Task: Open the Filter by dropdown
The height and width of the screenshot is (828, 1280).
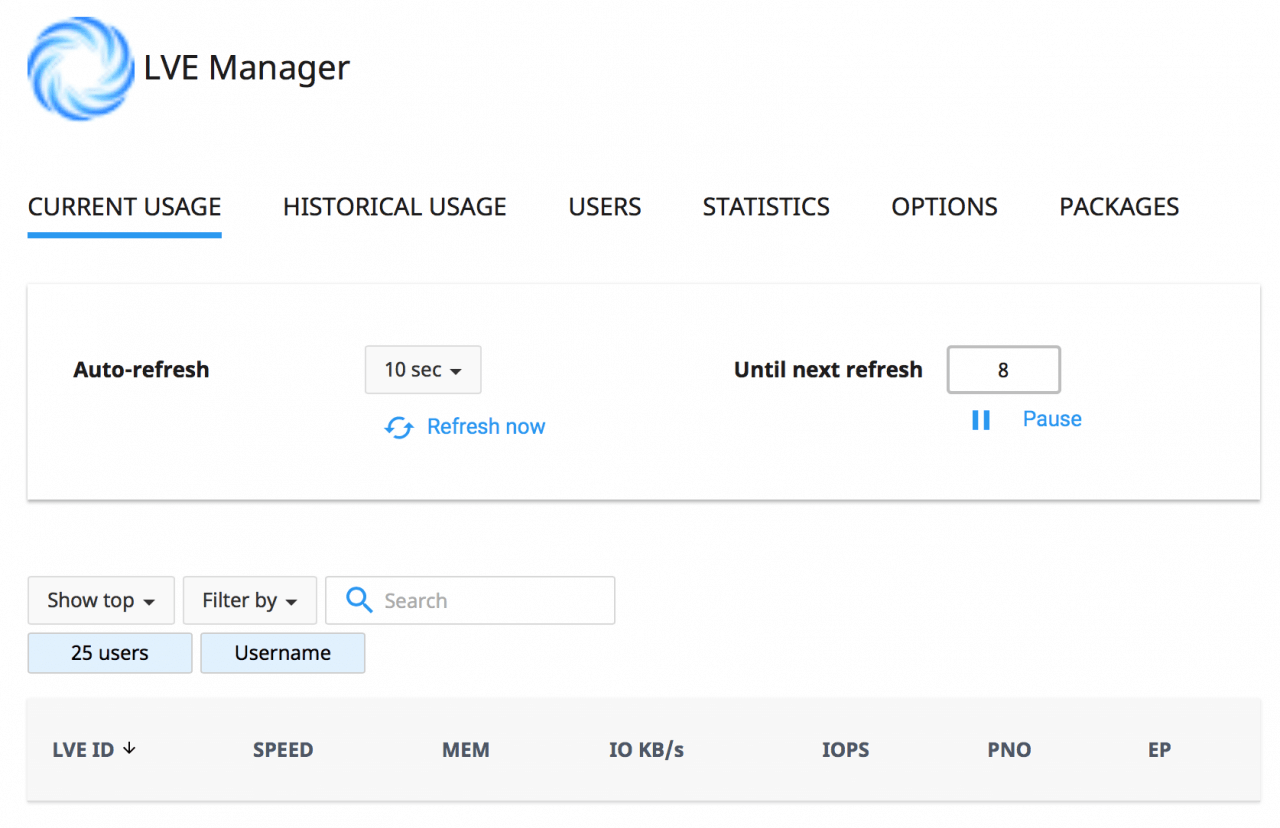Action: point(250,600)
